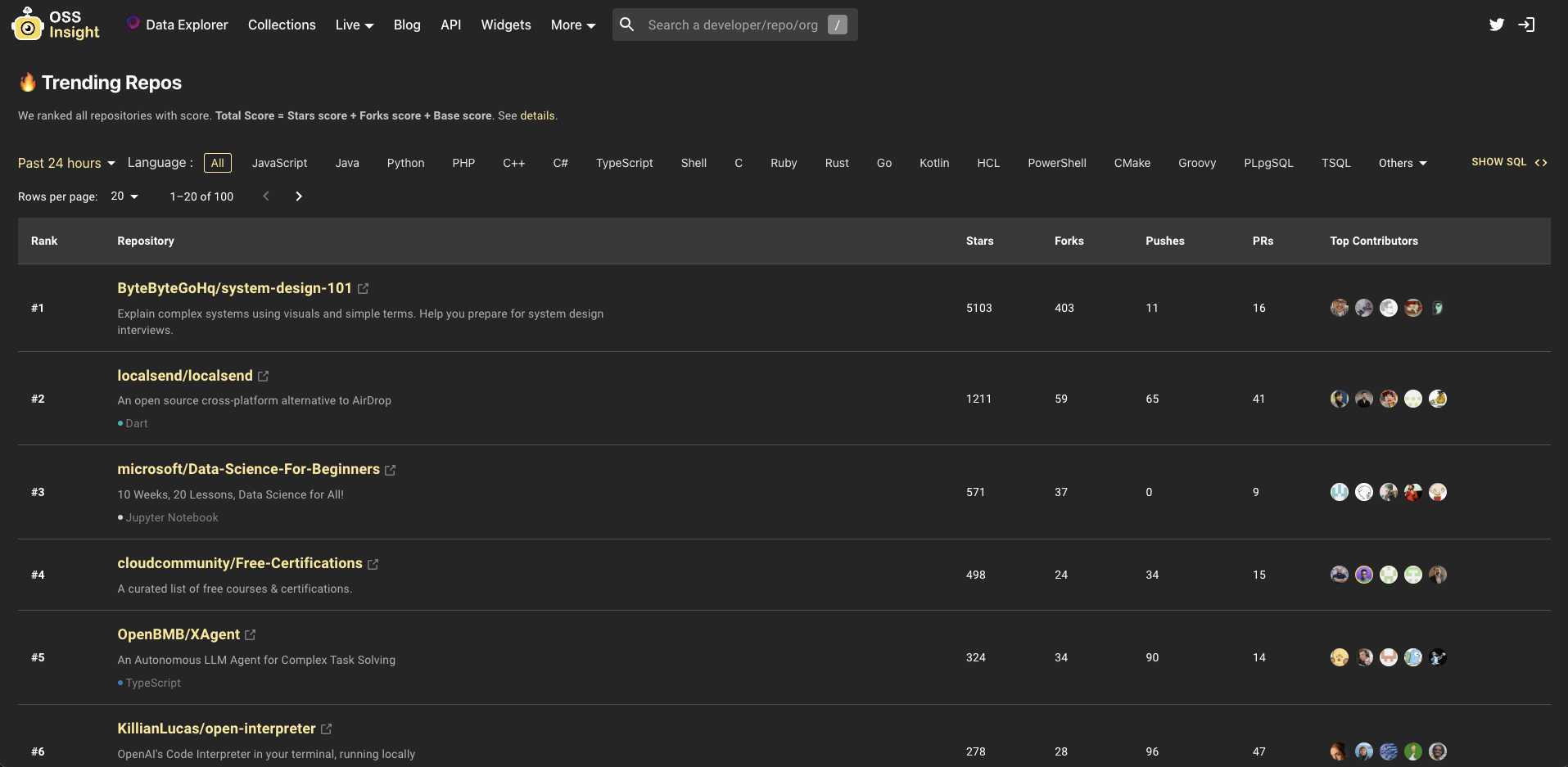Viewport: 1568px width, 767px height.
Task: Filter by Ruby language
Action: coord(784,163)
